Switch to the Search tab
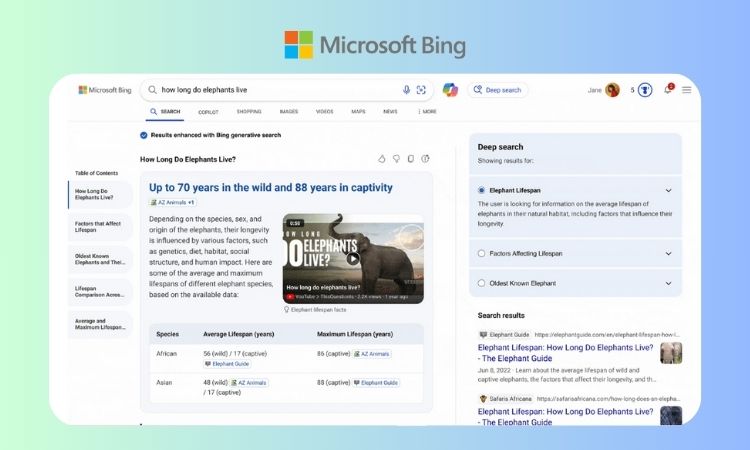The image size is (750, 450). (165, 111)
